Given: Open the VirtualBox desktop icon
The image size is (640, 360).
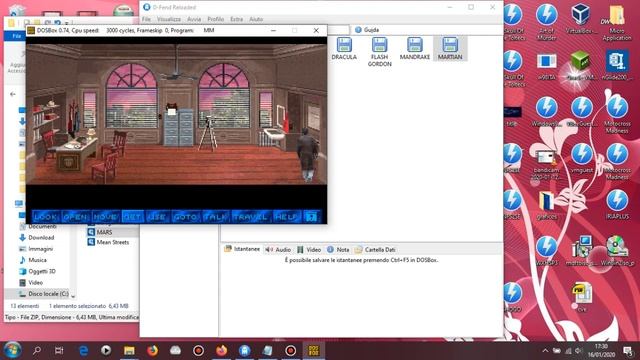Looking at the screenshot, I should click(x=581, y=18).
